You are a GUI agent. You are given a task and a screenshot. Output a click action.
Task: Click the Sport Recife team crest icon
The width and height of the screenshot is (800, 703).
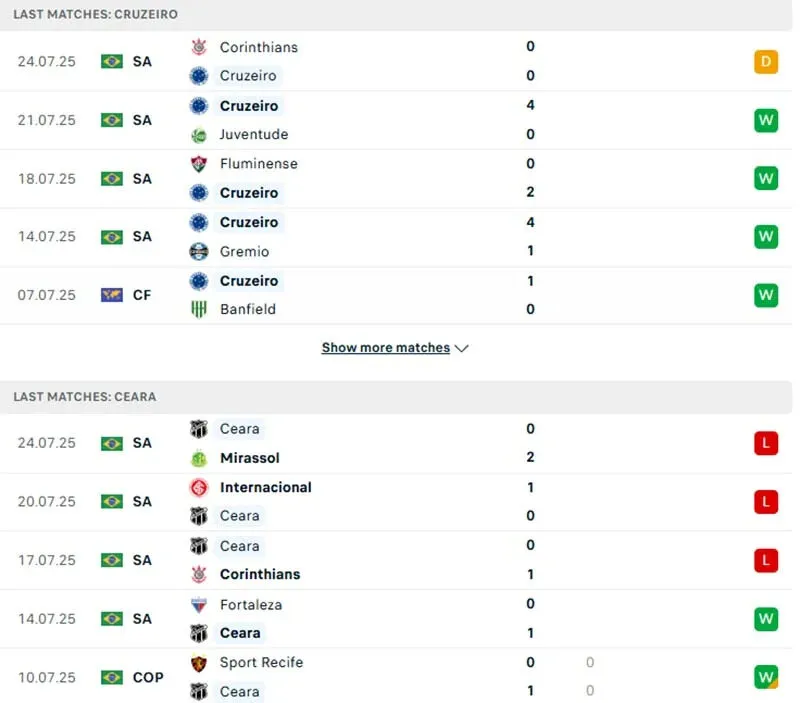coord(199,663)
